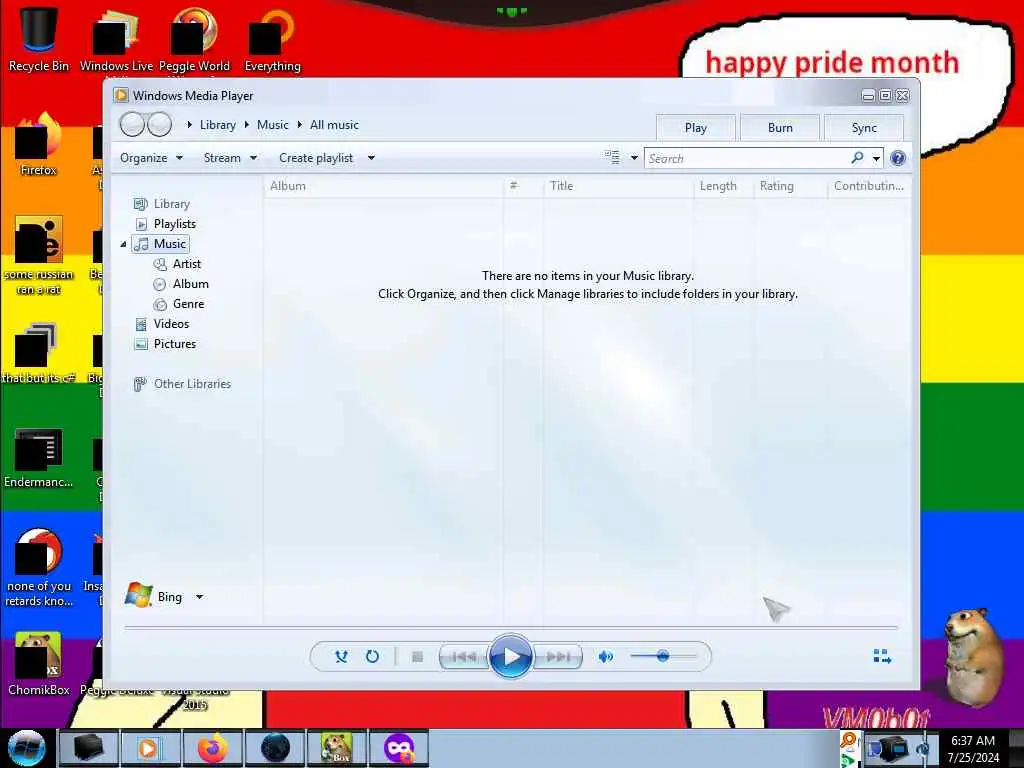Select Genre under Music
The width and height of the screenshot is (1024, 768).
pyautogui.click(x=178, y=304)
